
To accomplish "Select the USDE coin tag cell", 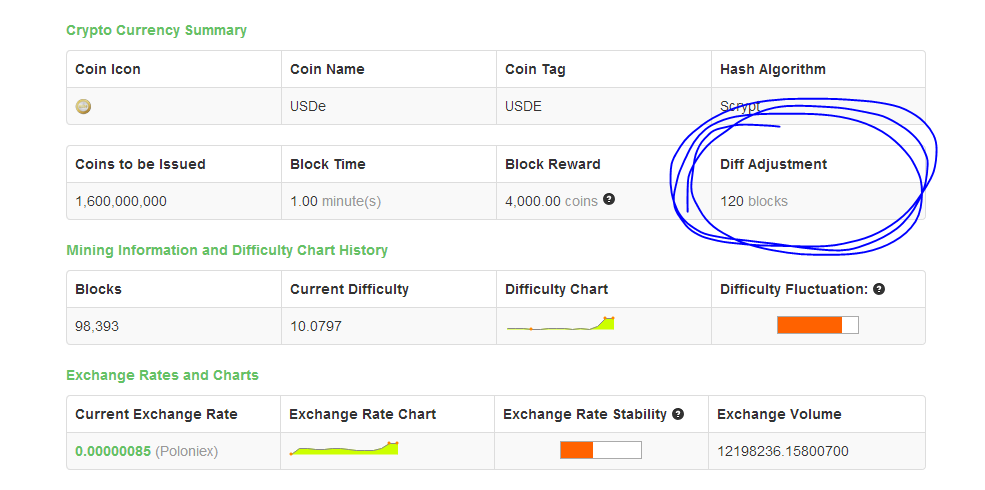I will click(604, 106).
